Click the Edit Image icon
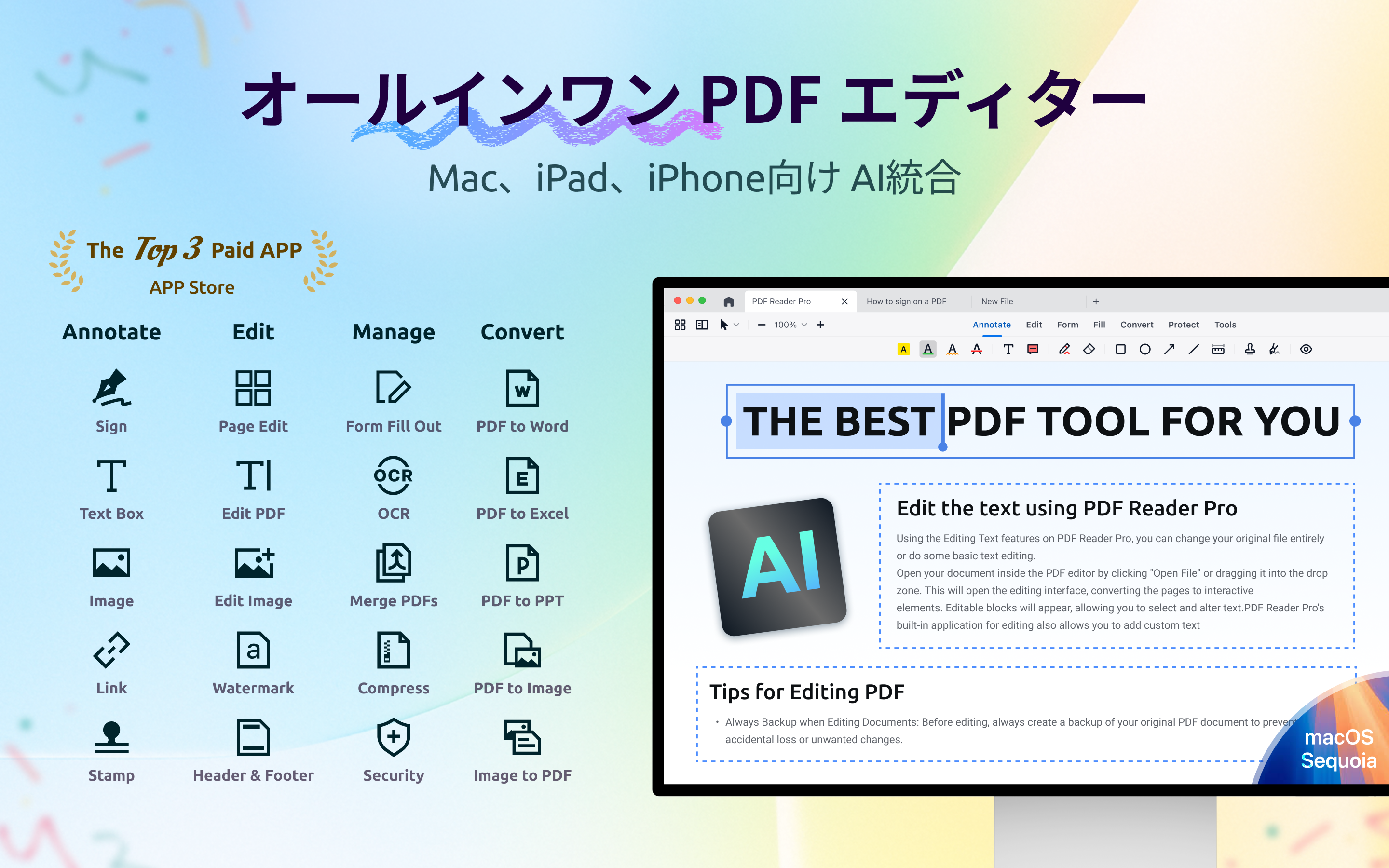The image size is (1389, 868). [x=254, y=563]
